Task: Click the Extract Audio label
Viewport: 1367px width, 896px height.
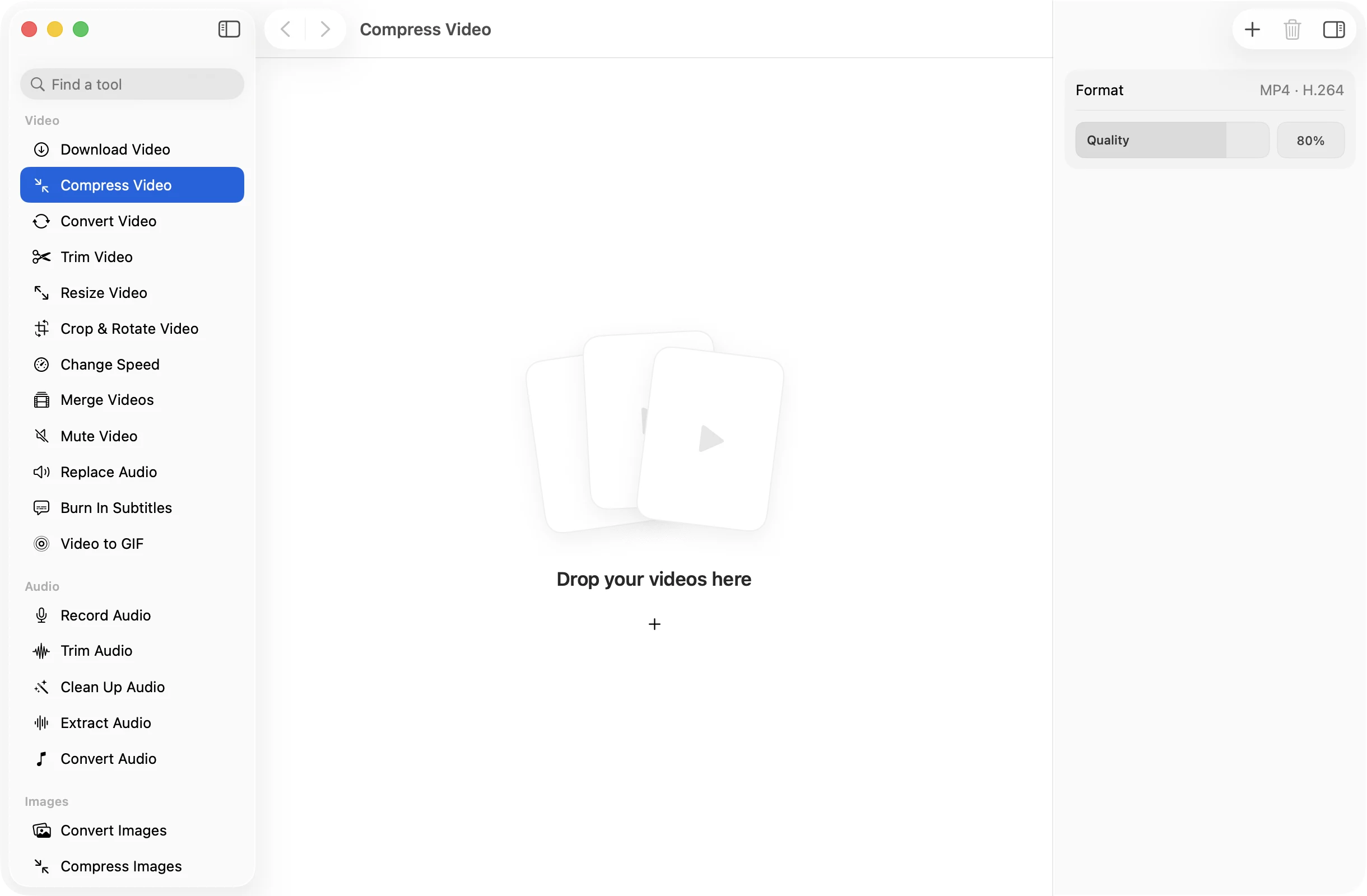Action: click(x=106, y=722)
